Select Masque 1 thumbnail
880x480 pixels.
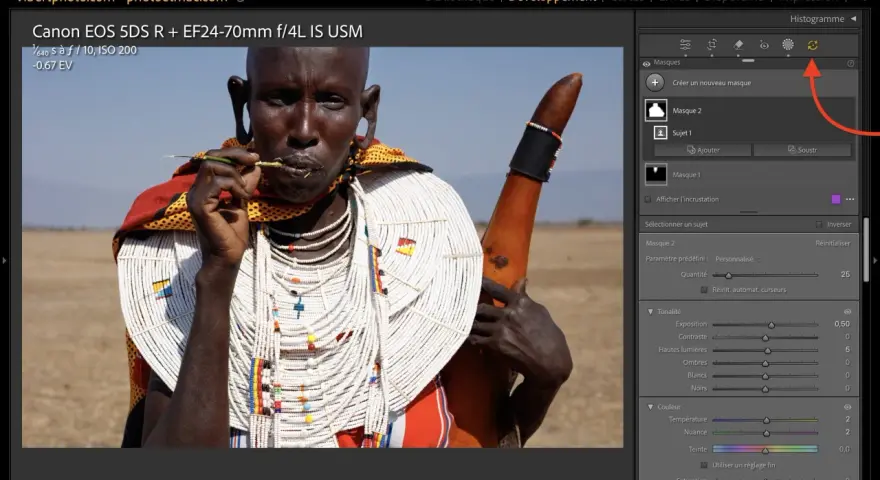pos(656,175)
